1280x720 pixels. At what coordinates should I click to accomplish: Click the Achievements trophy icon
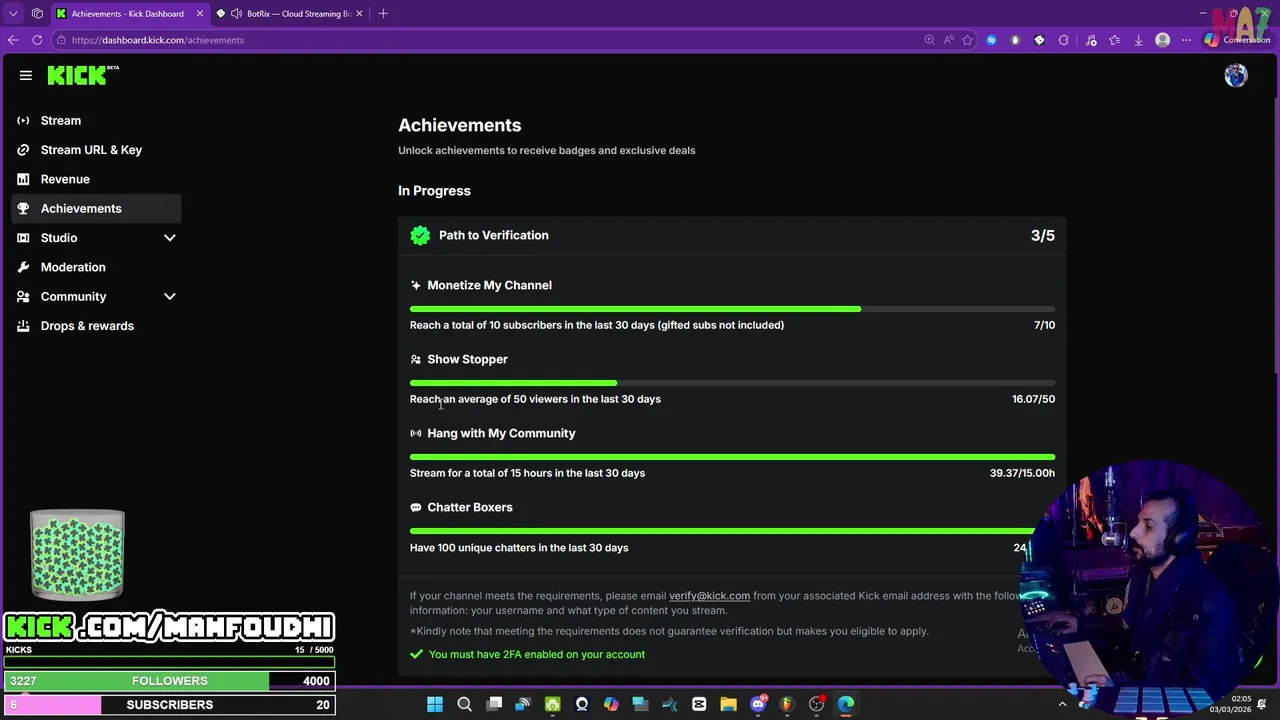click(x=23, y=209)
